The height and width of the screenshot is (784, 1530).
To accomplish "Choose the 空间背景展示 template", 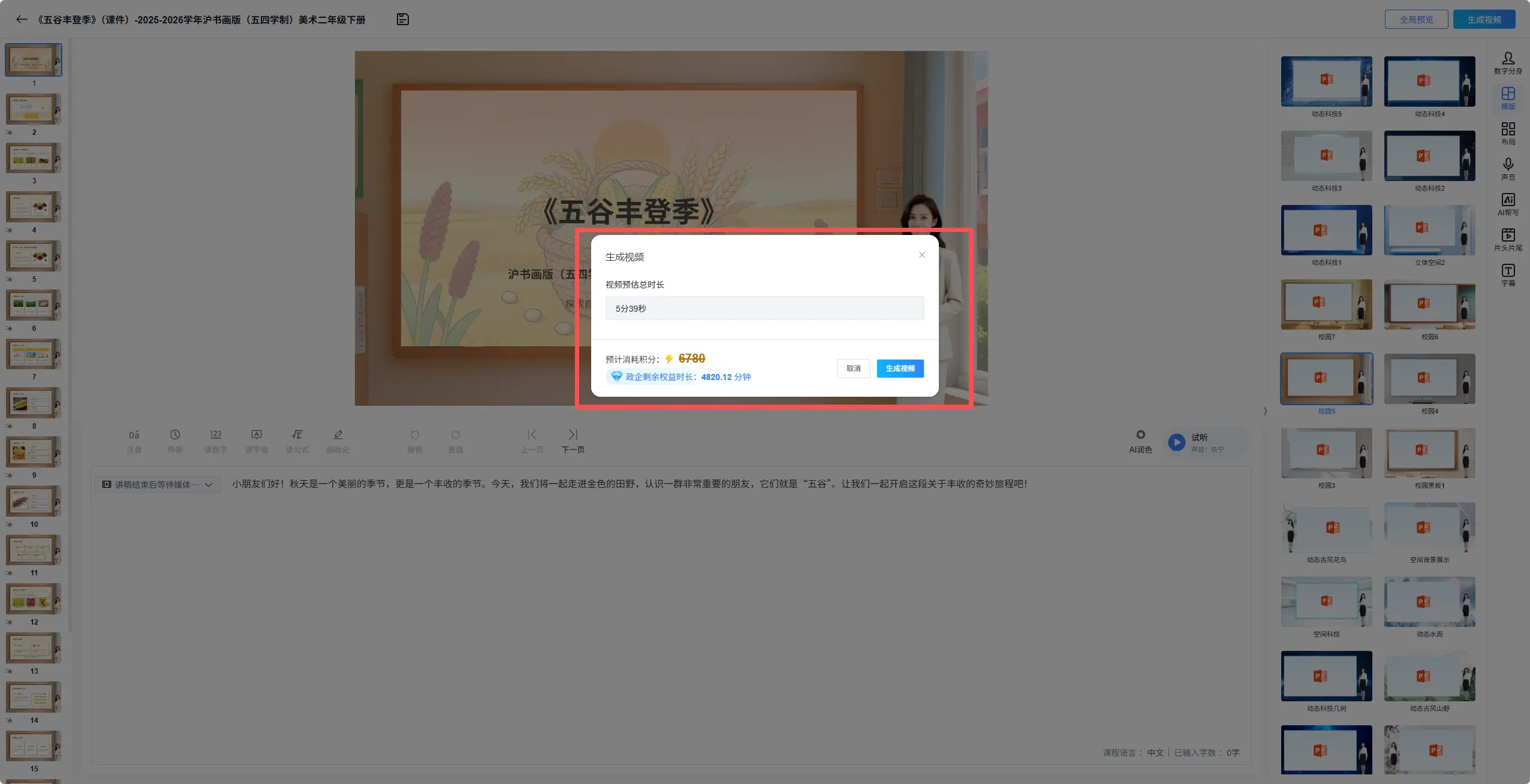I will click(x=1429, y=527).
